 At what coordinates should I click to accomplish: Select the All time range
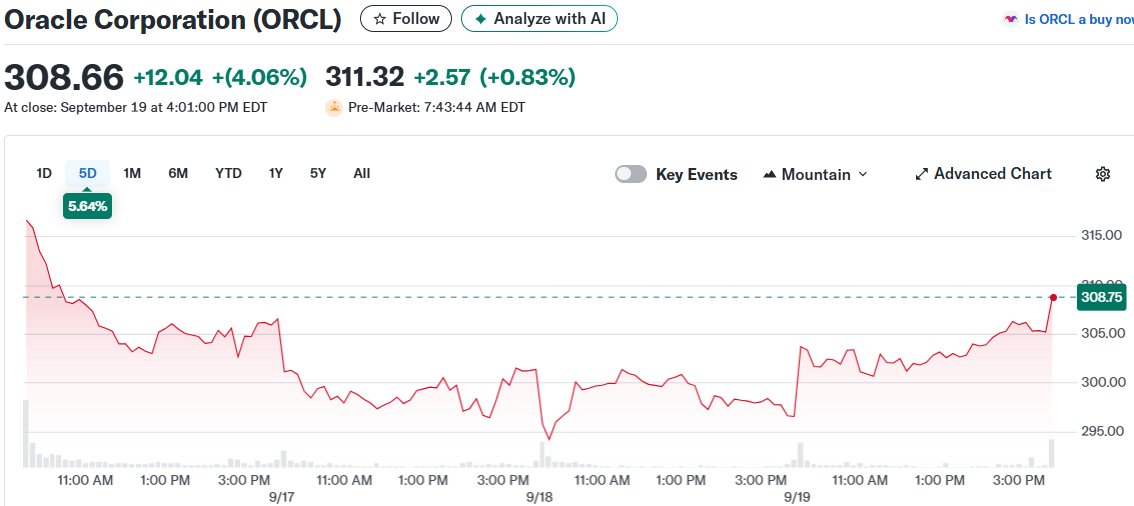tap(362, 173)
